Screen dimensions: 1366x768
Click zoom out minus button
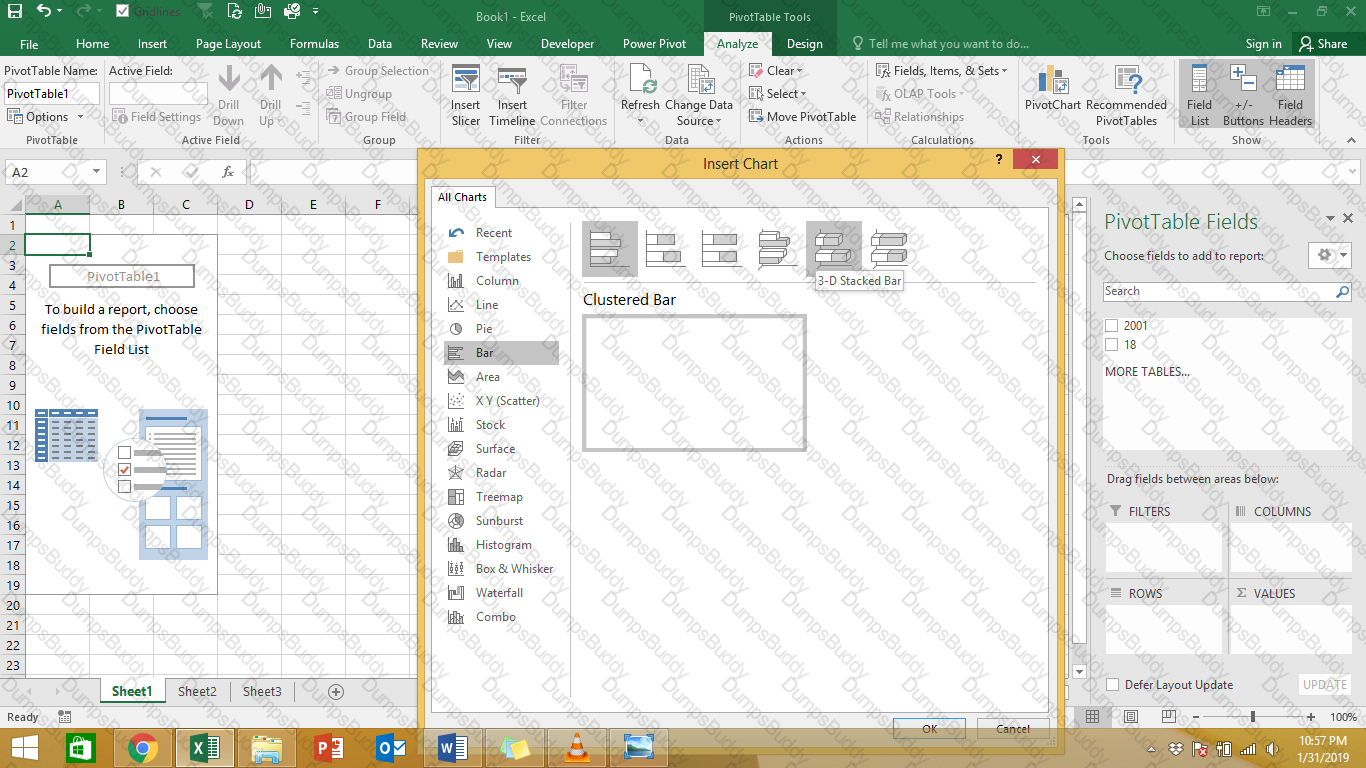pos(1195,717)
